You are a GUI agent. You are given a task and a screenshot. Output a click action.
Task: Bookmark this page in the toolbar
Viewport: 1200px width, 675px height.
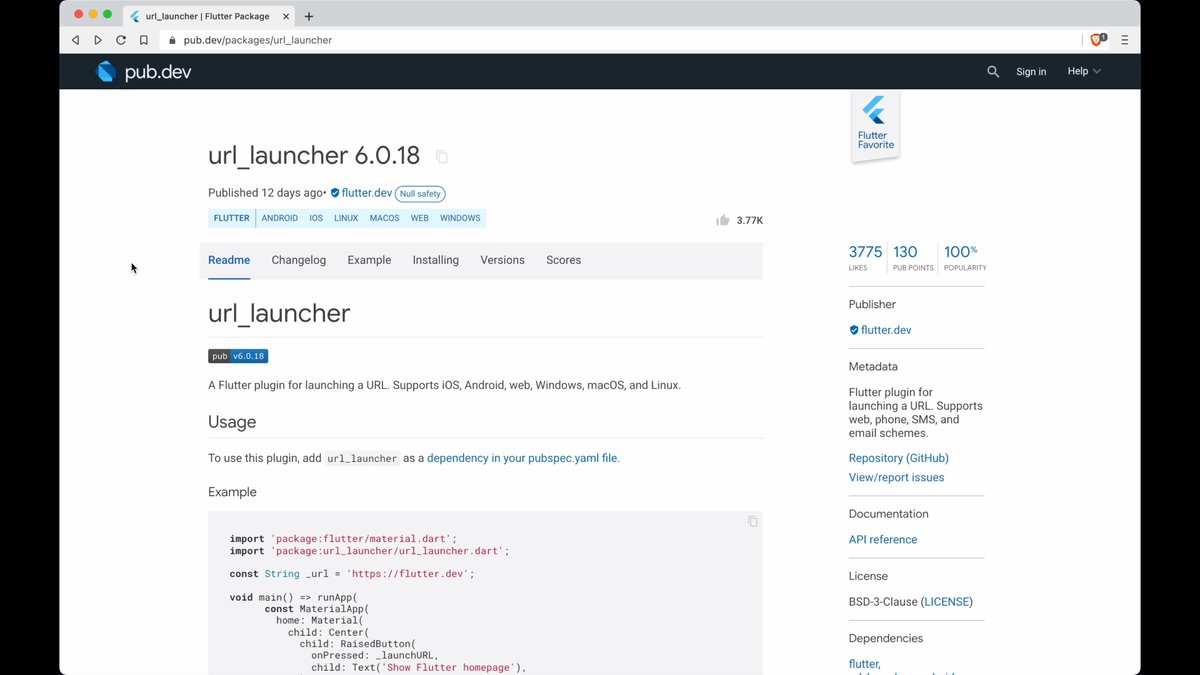[x=144, y=40]
